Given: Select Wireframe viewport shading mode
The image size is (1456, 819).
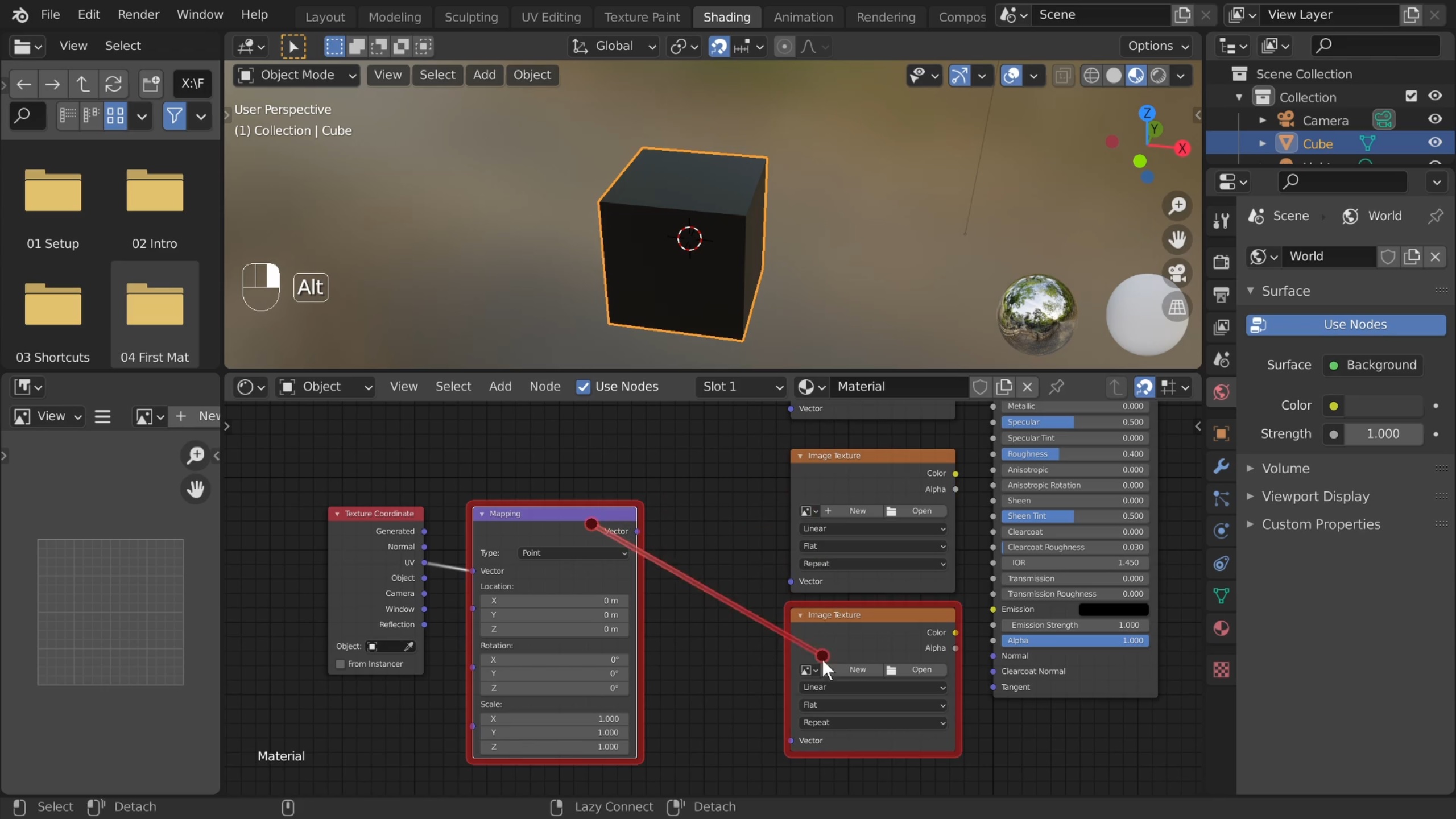Looking at the screenshot, I should coord(1092,75).
